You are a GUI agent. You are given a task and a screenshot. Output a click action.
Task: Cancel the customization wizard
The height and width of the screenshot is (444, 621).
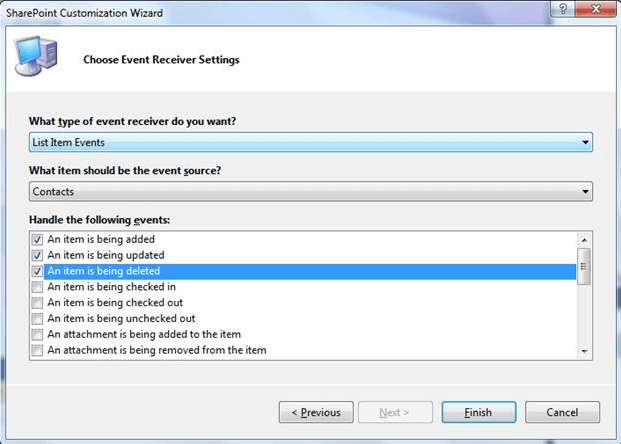click(x=562, y=412)
